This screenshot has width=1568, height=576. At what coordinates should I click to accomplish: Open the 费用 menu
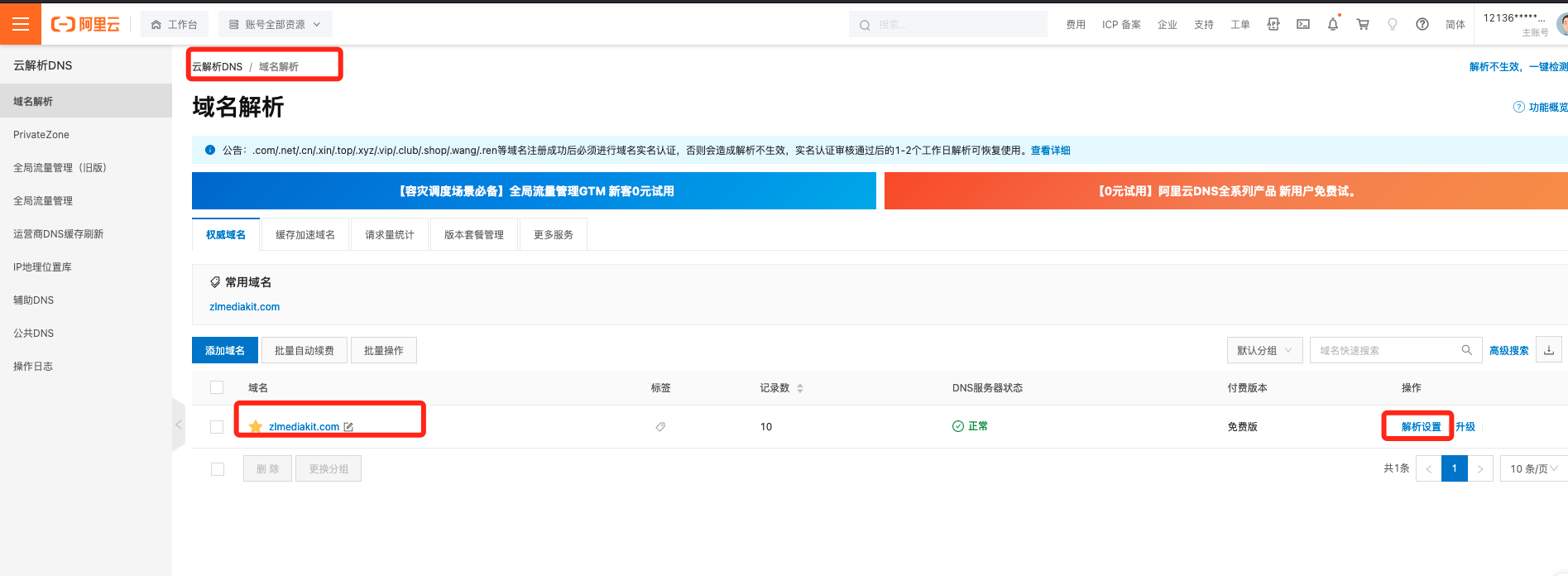(1076, 25)
